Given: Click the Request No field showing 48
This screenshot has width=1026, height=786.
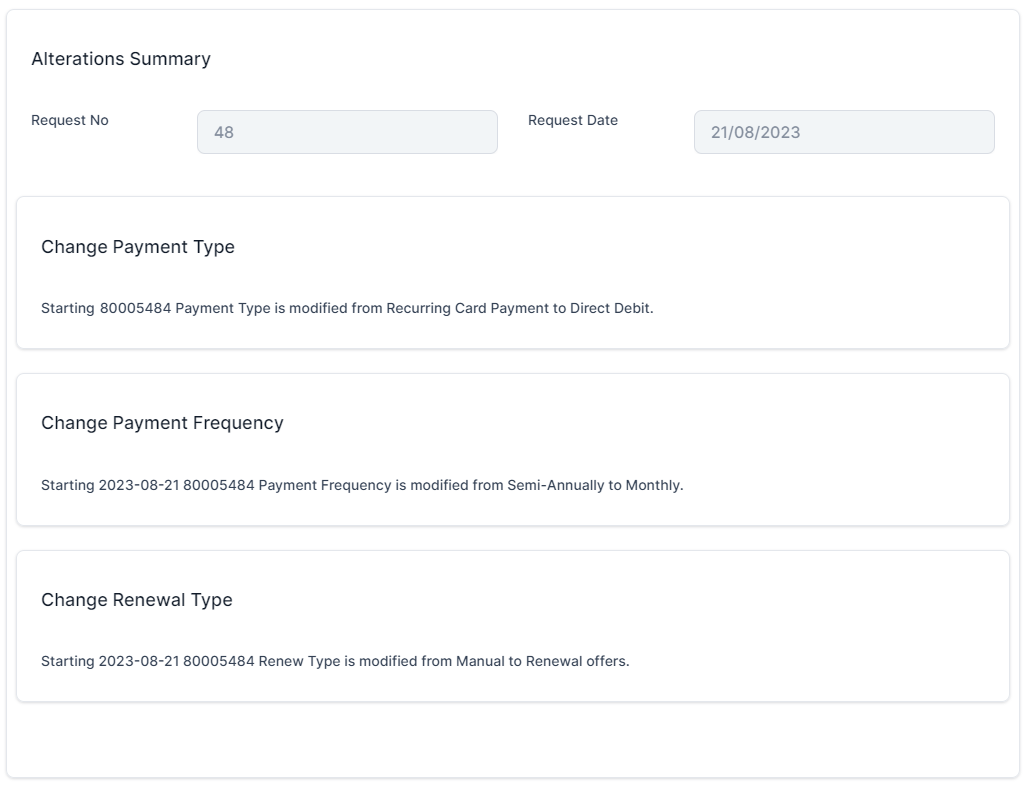Looking at the screenshot, I should click(x=346, y=132).
